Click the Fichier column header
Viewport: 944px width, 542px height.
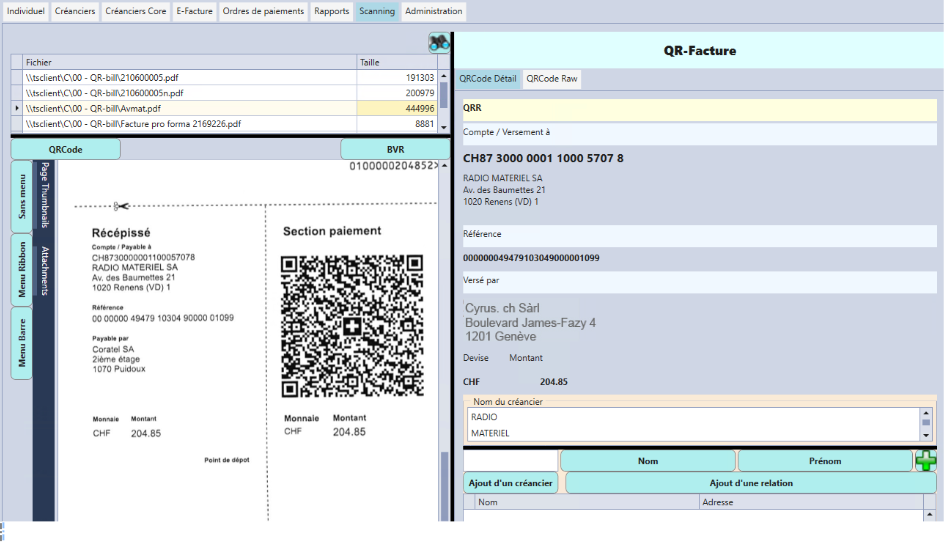[x=190, y=62]
